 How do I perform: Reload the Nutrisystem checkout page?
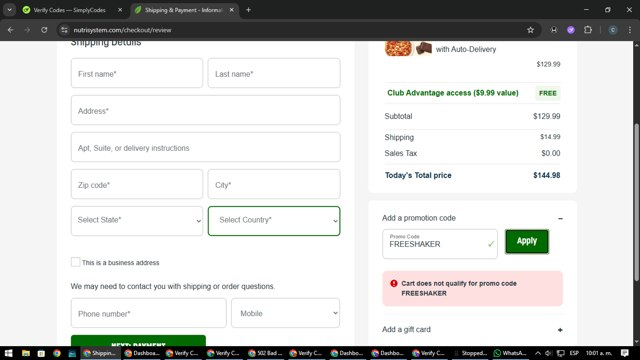tap(44, 30)
